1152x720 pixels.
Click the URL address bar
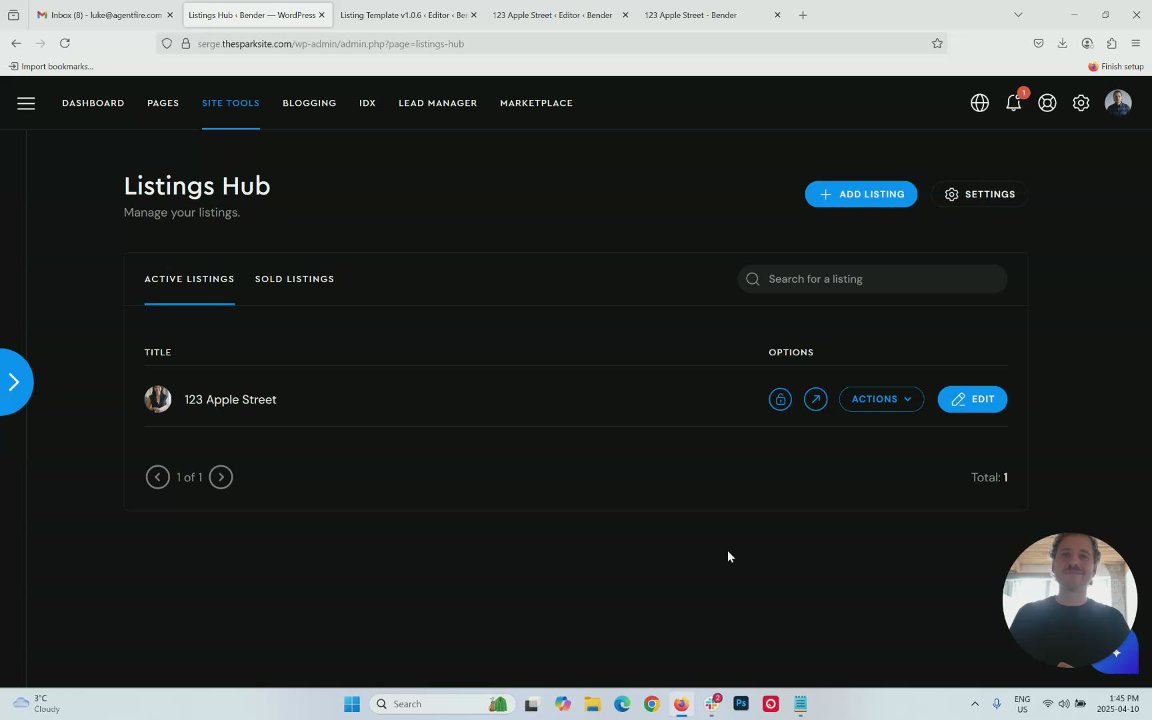point(551,43)
